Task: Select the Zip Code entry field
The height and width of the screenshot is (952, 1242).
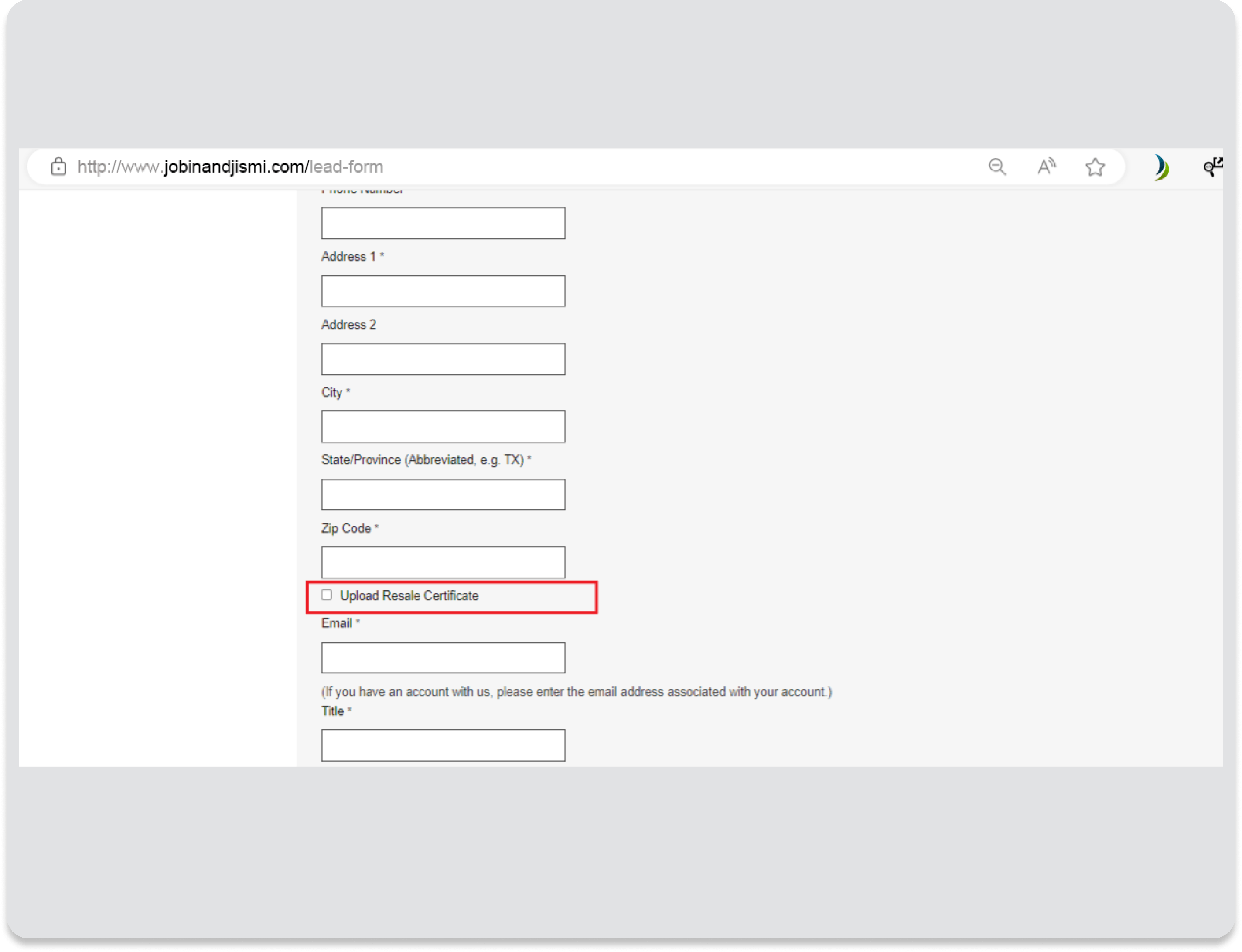Action: [443, 562]
